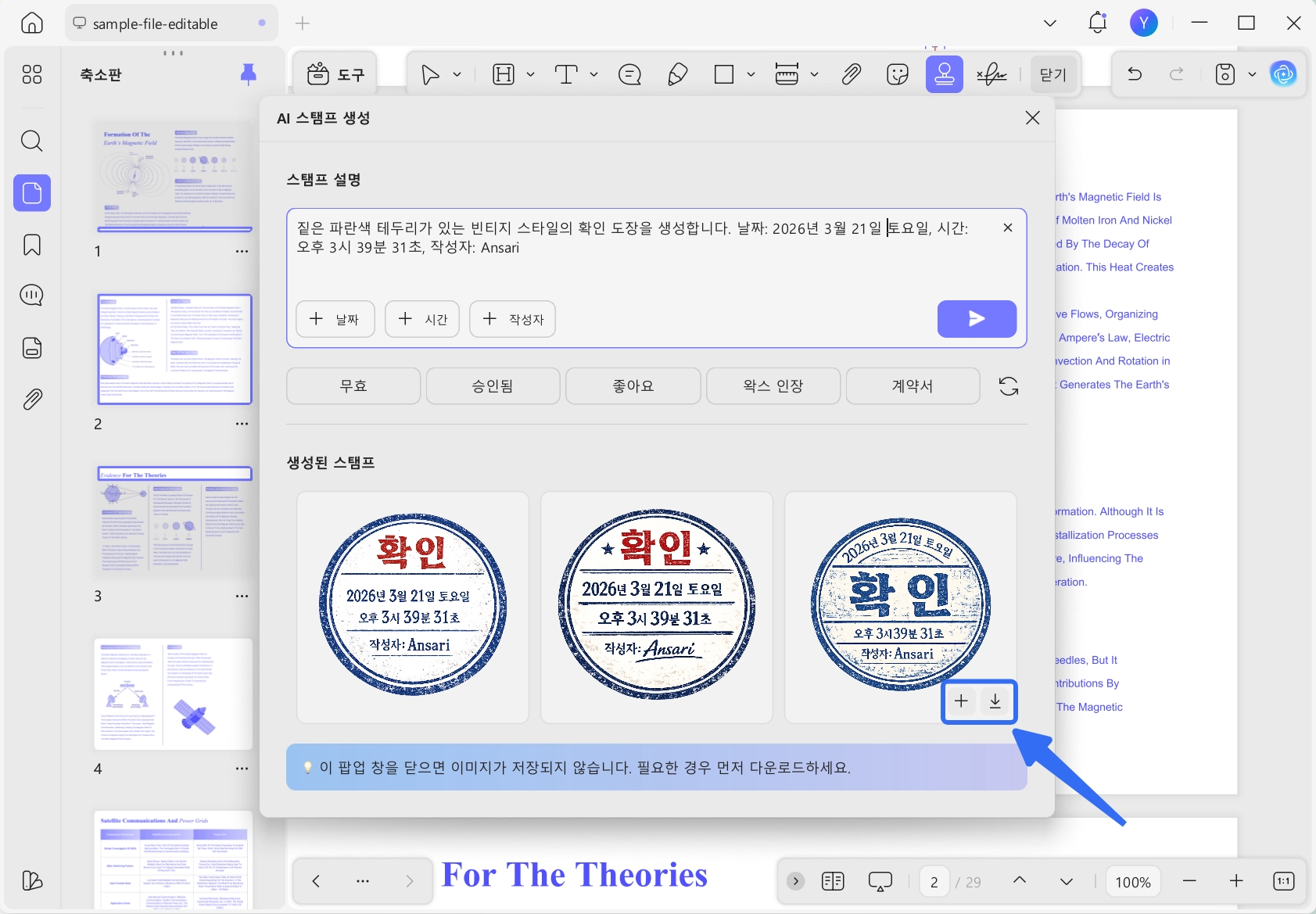Add 날짜 date to the stamp description
The height and width of the screenshot is (914, 1316).
(335, 319)
